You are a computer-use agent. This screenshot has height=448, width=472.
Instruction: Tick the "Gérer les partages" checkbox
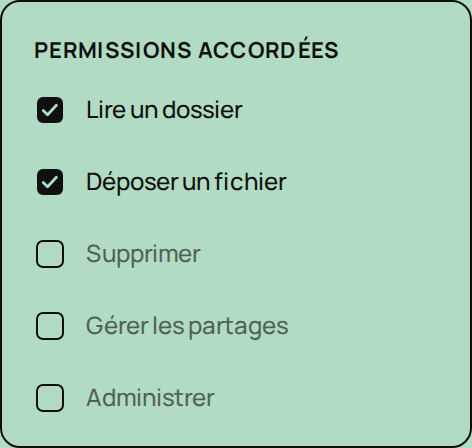click(50, 326)
